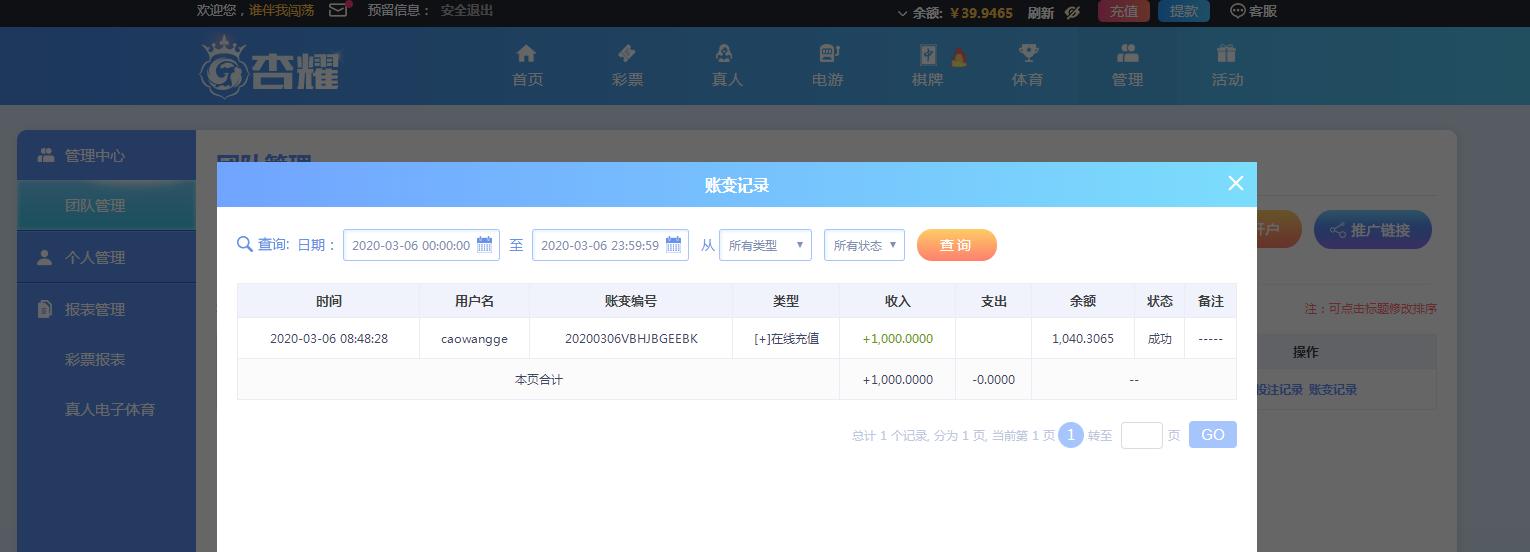
Task: Select 管理中心 in sidebar
Action: 106,155
